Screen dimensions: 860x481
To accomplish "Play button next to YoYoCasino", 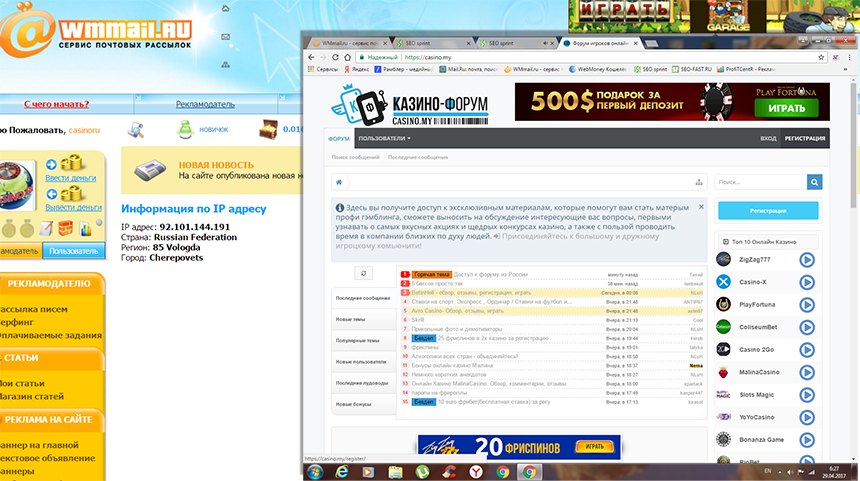I will click(807, 417).
